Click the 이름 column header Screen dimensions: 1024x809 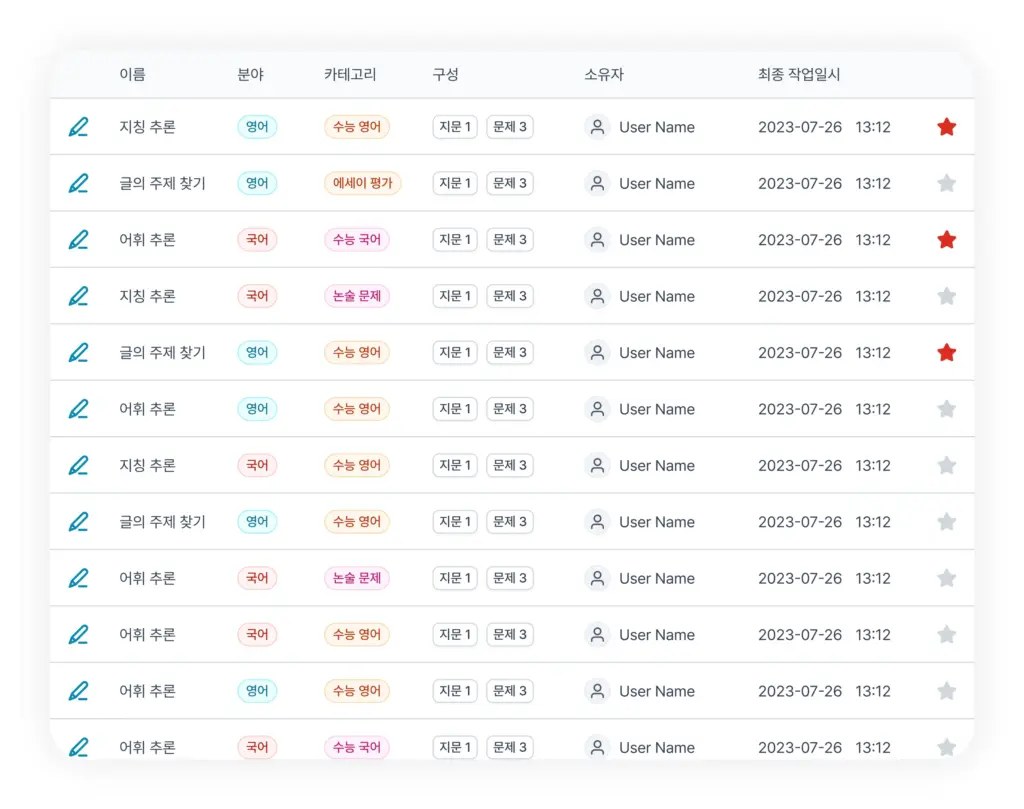pyautogui.click(x=132, y=75)
